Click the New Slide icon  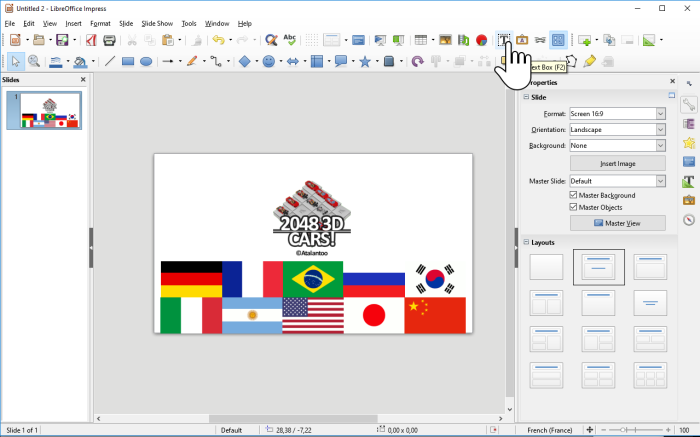click(584, 40)
